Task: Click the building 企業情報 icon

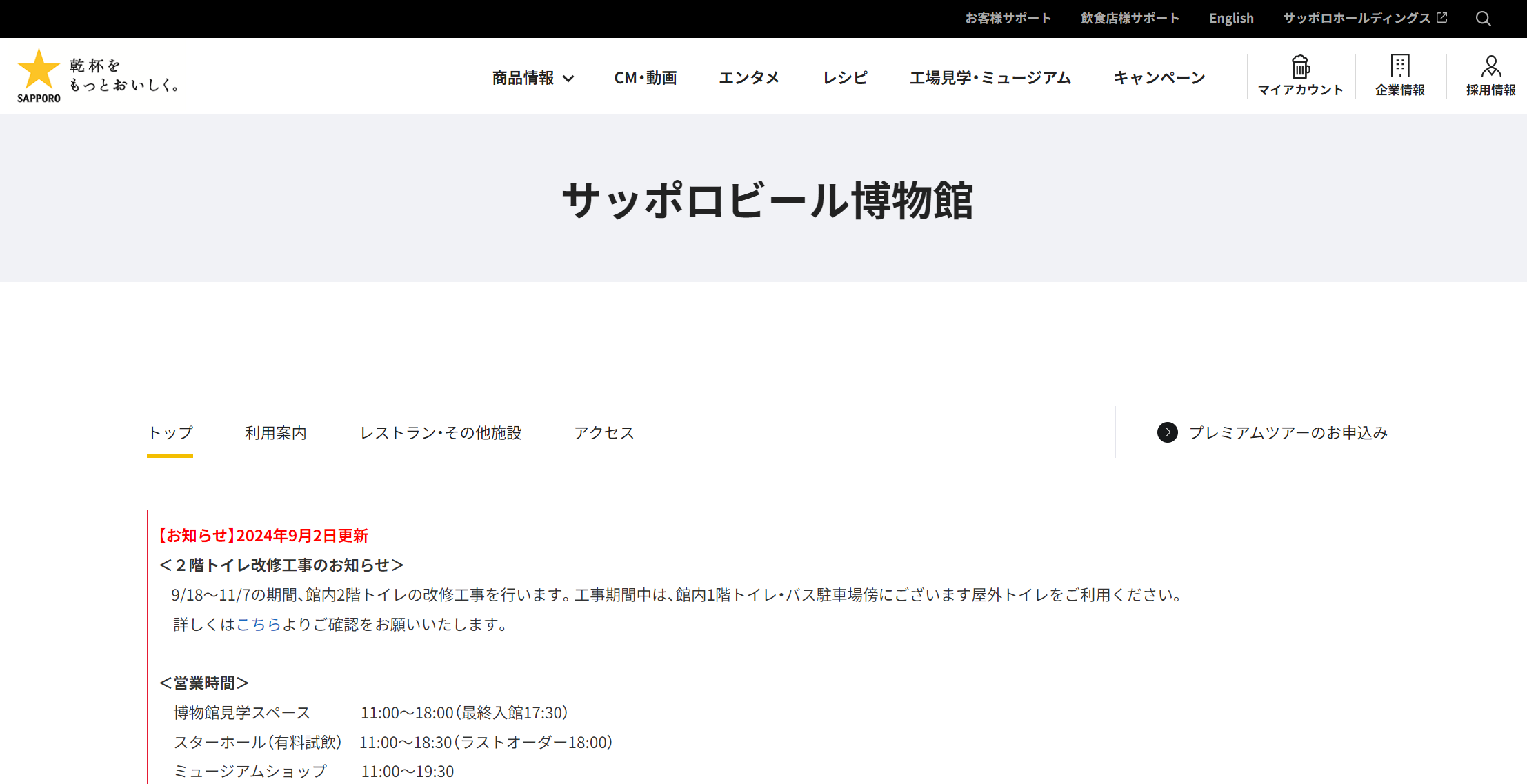Action: (1399, 66)
